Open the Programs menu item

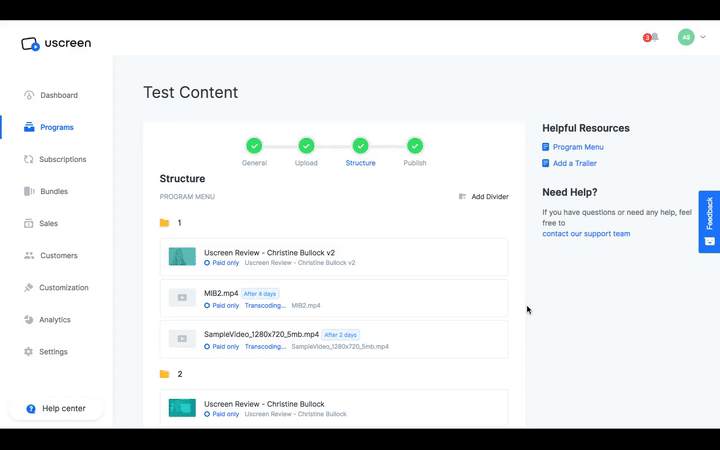(x=56, y=127)
